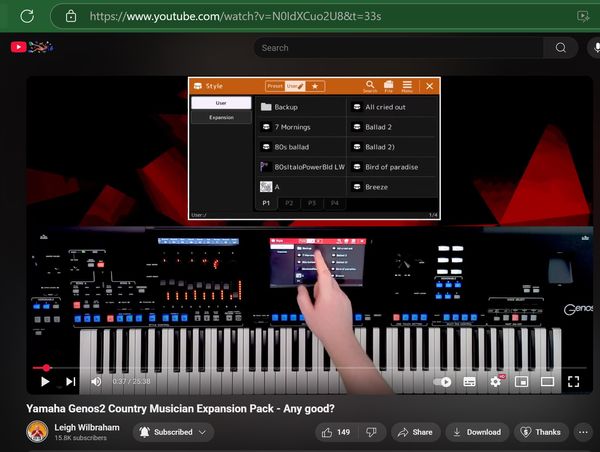
Task: Select Bird of paradise style
Action: click(x=393, y=167)
